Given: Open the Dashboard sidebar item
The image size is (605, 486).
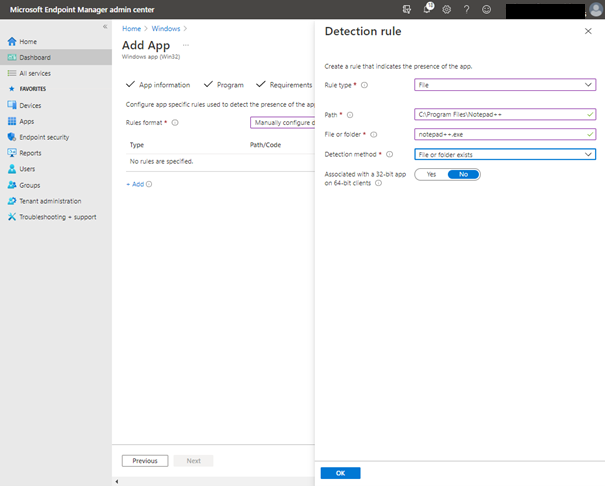Looking at the screenshot, I should 56,57.
